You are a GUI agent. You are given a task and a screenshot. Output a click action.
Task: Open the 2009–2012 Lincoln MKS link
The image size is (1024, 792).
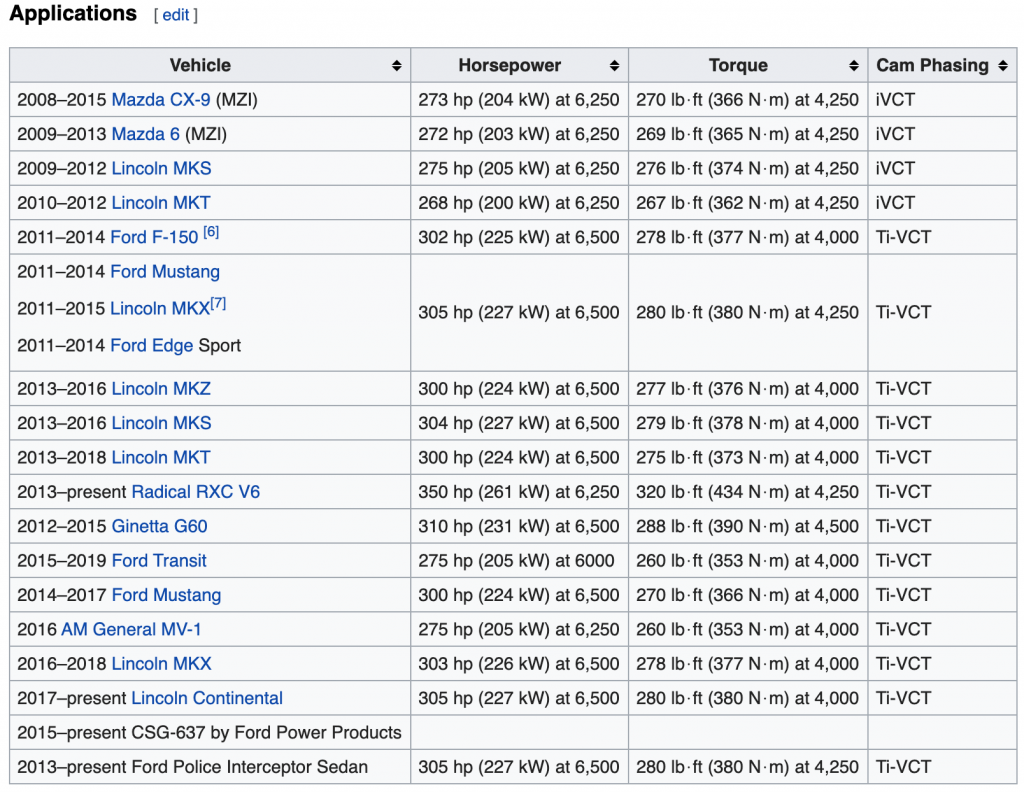pyautogui.click(x=161, y=168)
